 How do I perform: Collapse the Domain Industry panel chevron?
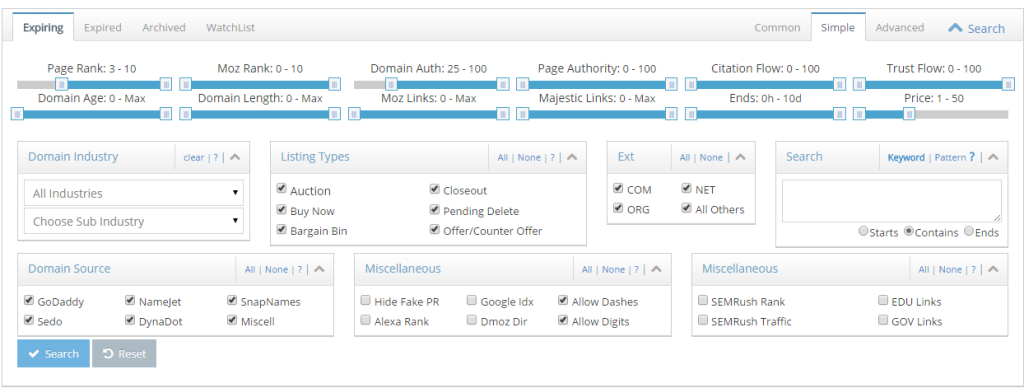(x=236, y=157)
